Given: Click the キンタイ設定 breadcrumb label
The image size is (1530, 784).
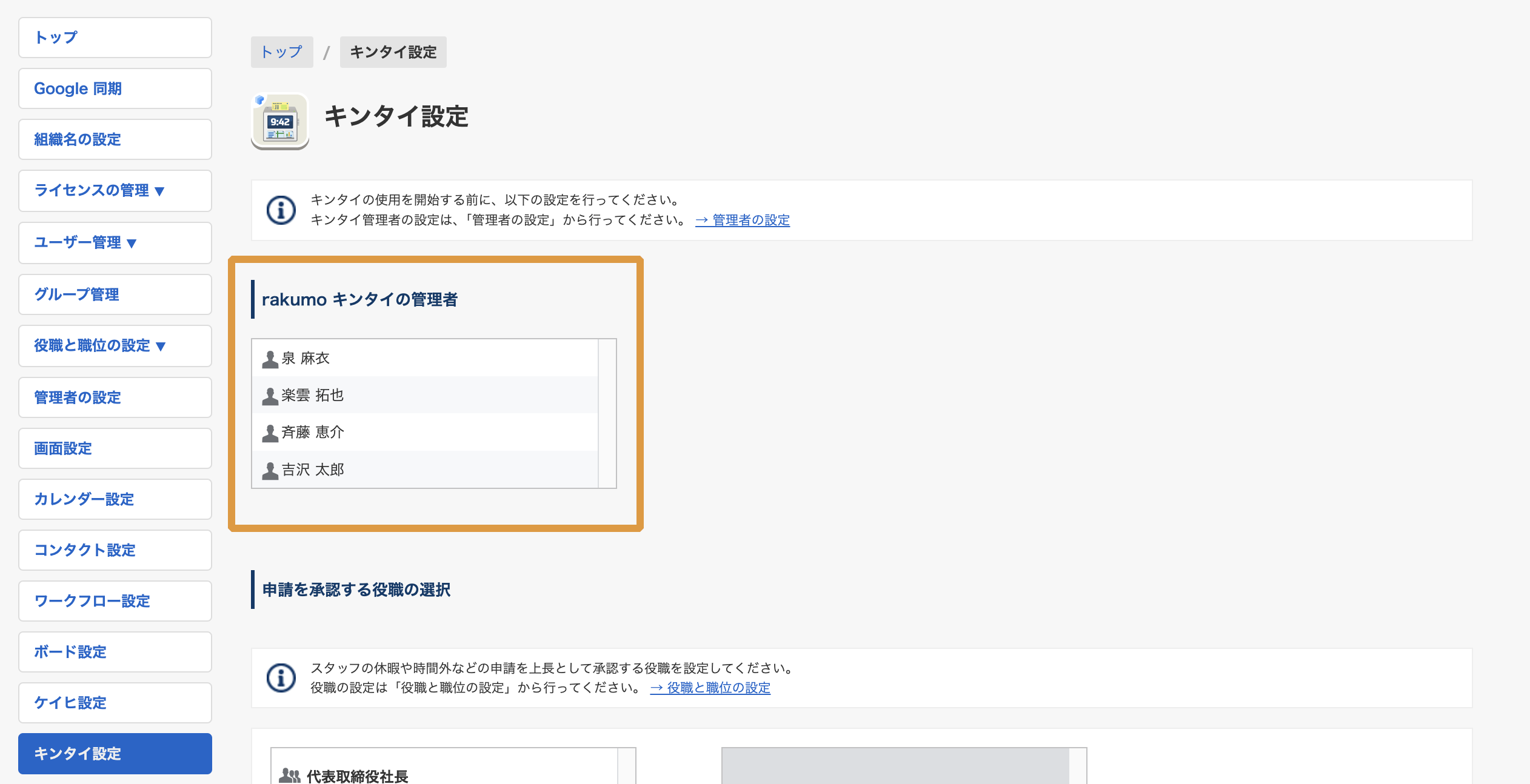Looking at the screenshot, I should pyautogui.click(x=393, y=52).
